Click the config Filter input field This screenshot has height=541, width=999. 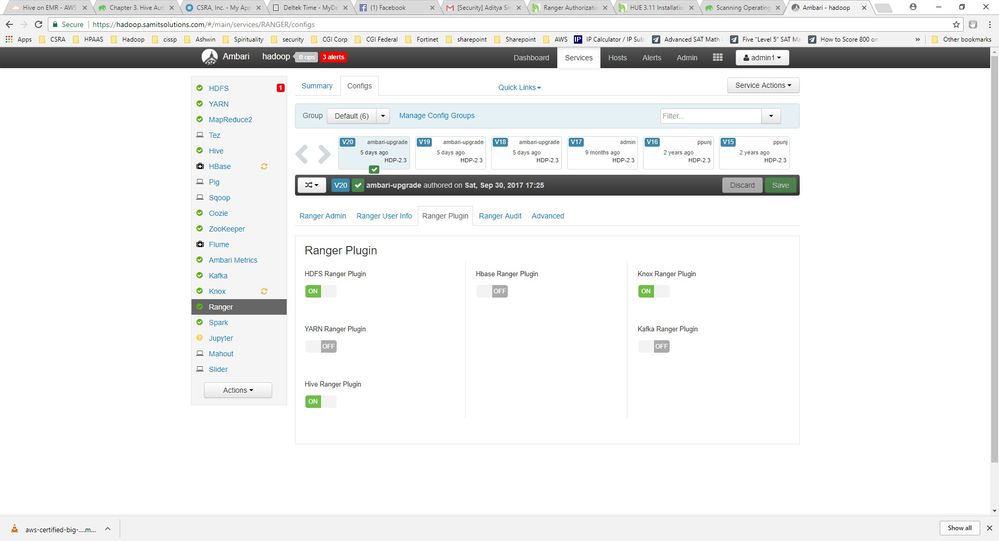711,116
